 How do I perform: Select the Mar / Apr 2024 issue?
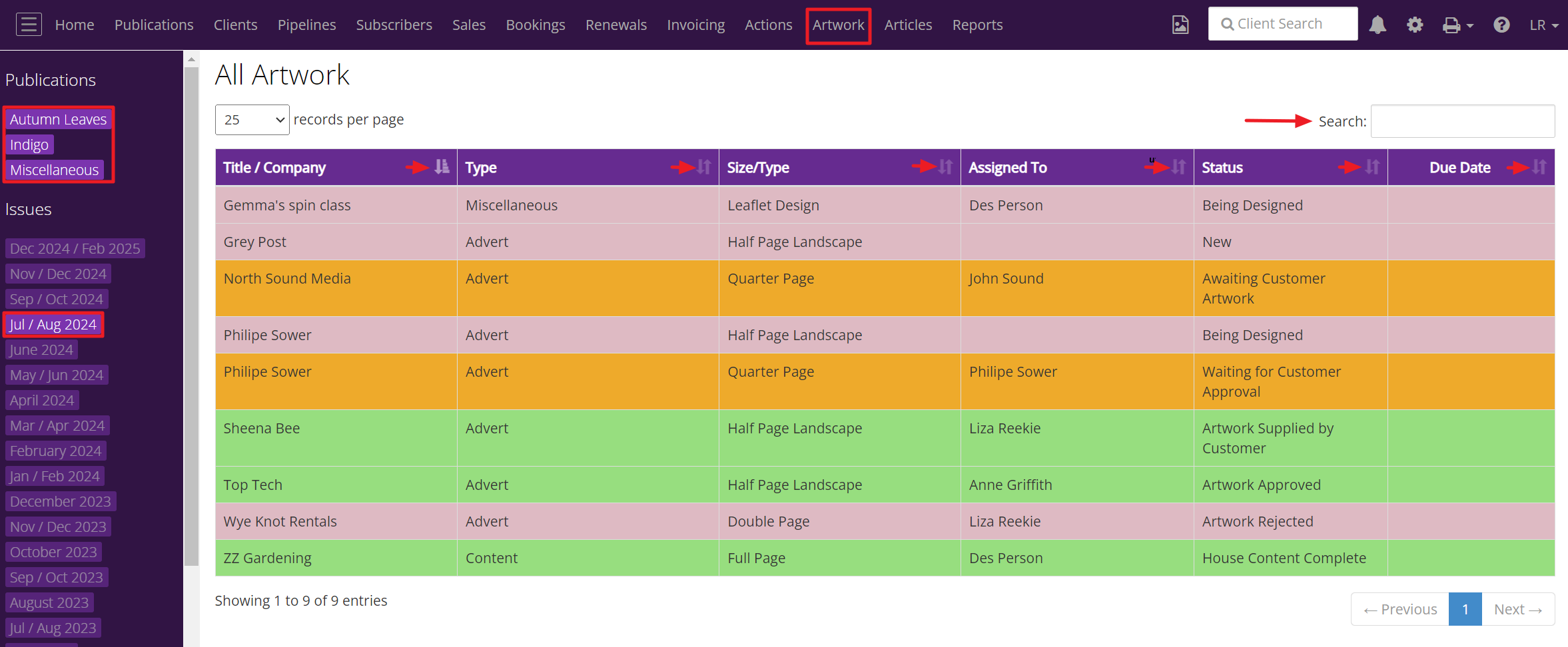click(x=57, y=425)
